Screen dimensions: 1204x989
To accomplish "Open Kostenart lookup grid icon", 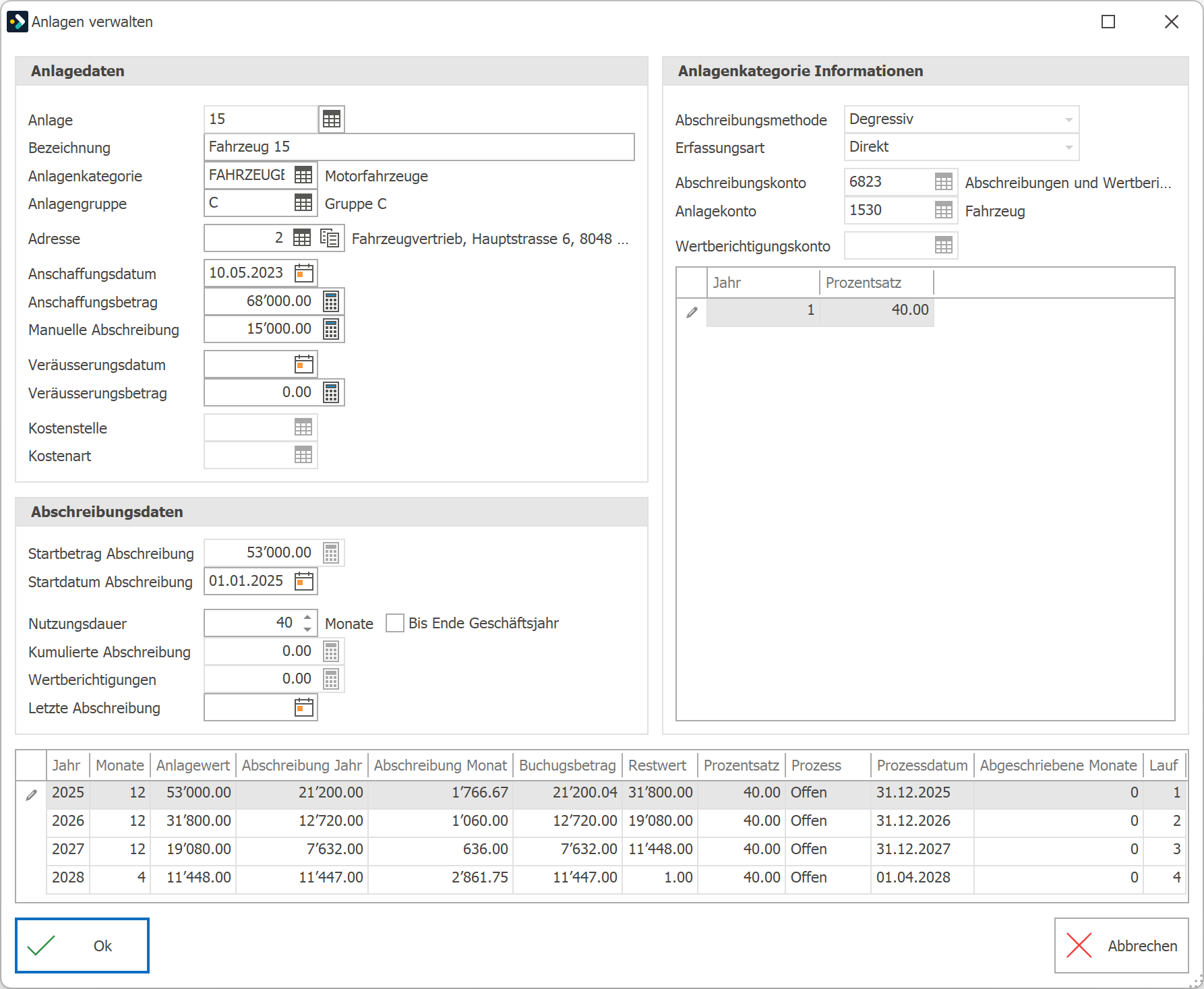I will coord(303,455).
